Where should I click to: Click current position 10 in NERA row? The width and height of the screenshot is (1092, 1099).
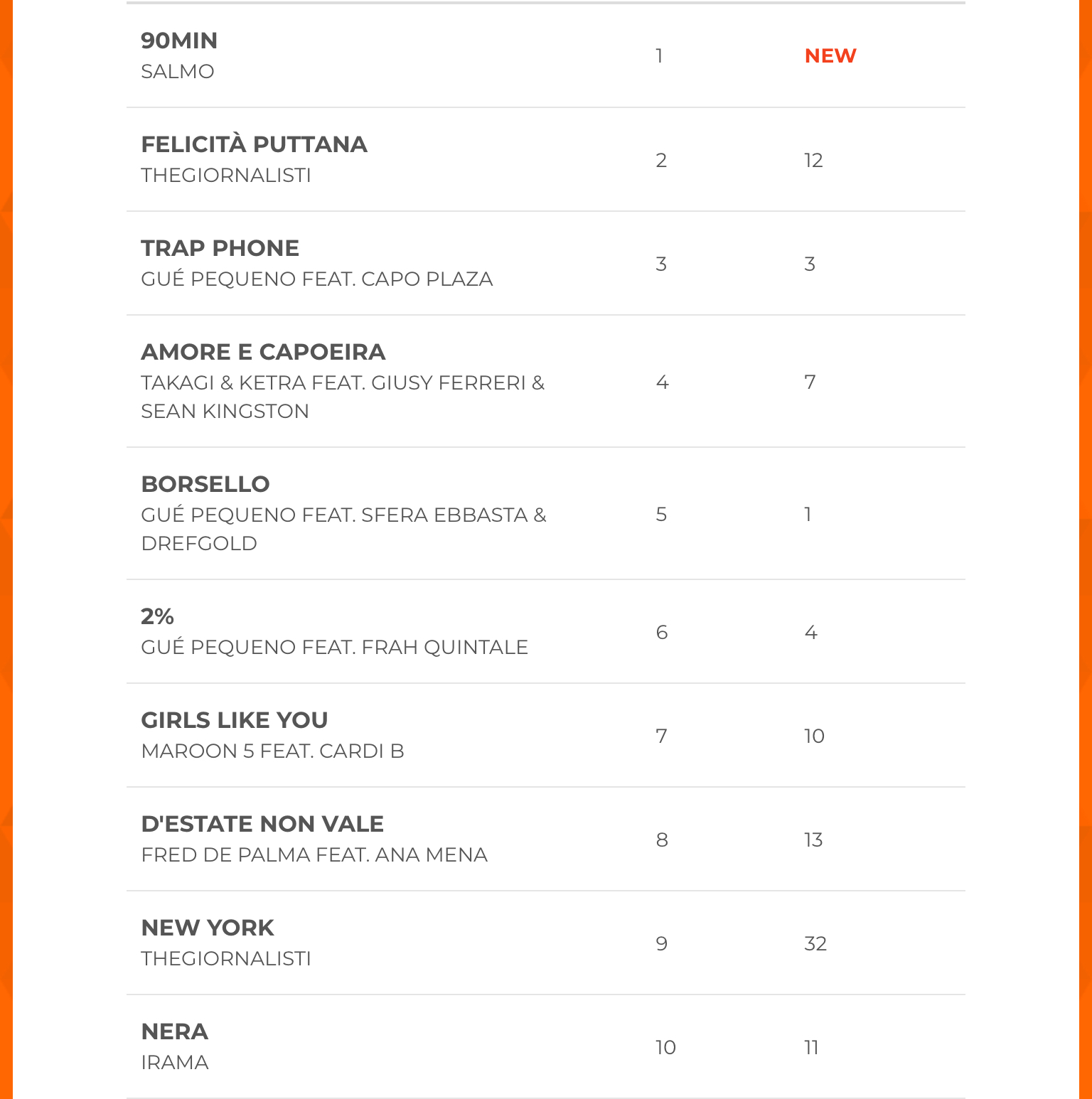point(665,1047)
